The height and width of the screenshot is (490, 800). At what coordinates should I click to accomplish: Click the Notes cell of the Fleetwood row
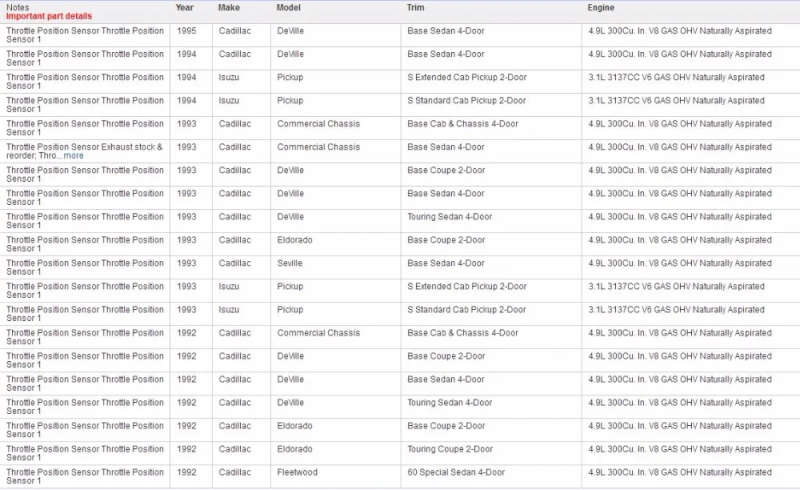(85, 476)
